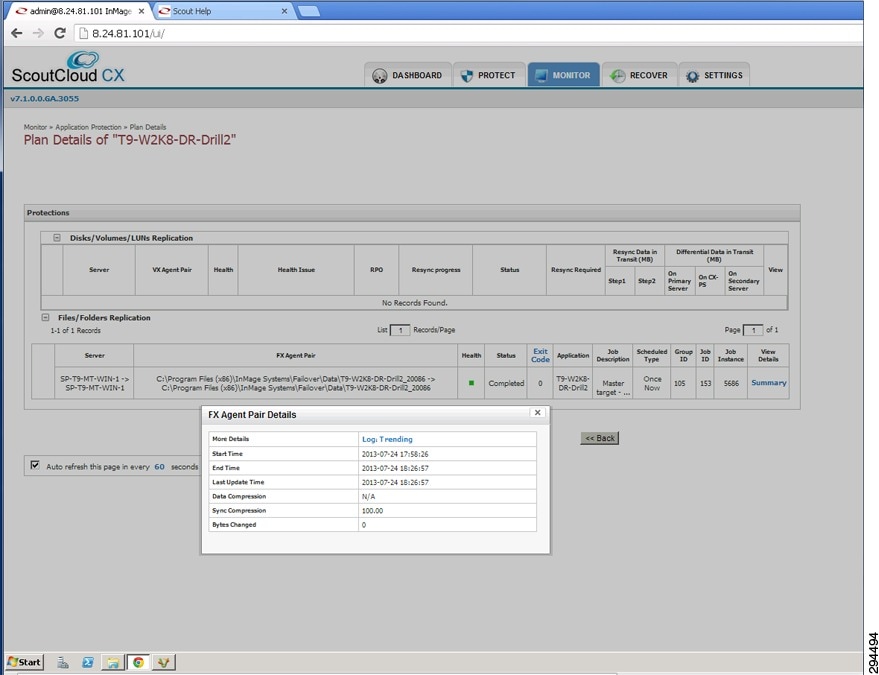
Task: Click the Page number input field
Action: pyautogui.click(x=753, y=330)
